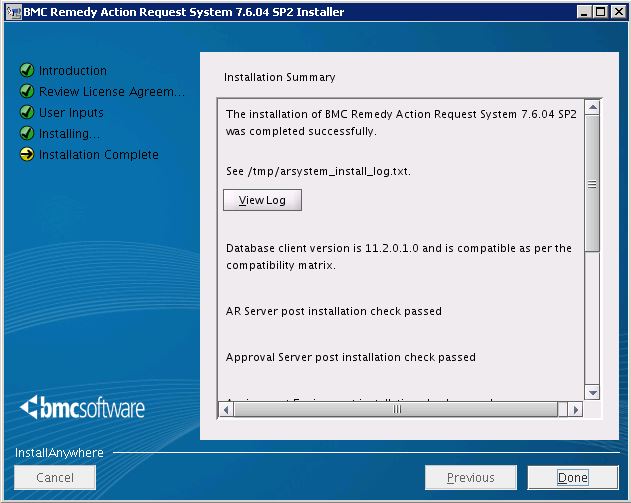Click the vertical scrollbar thumb in the summary
Image resolution: width=631 pixels, height=503 pixels.
(592, 184)
